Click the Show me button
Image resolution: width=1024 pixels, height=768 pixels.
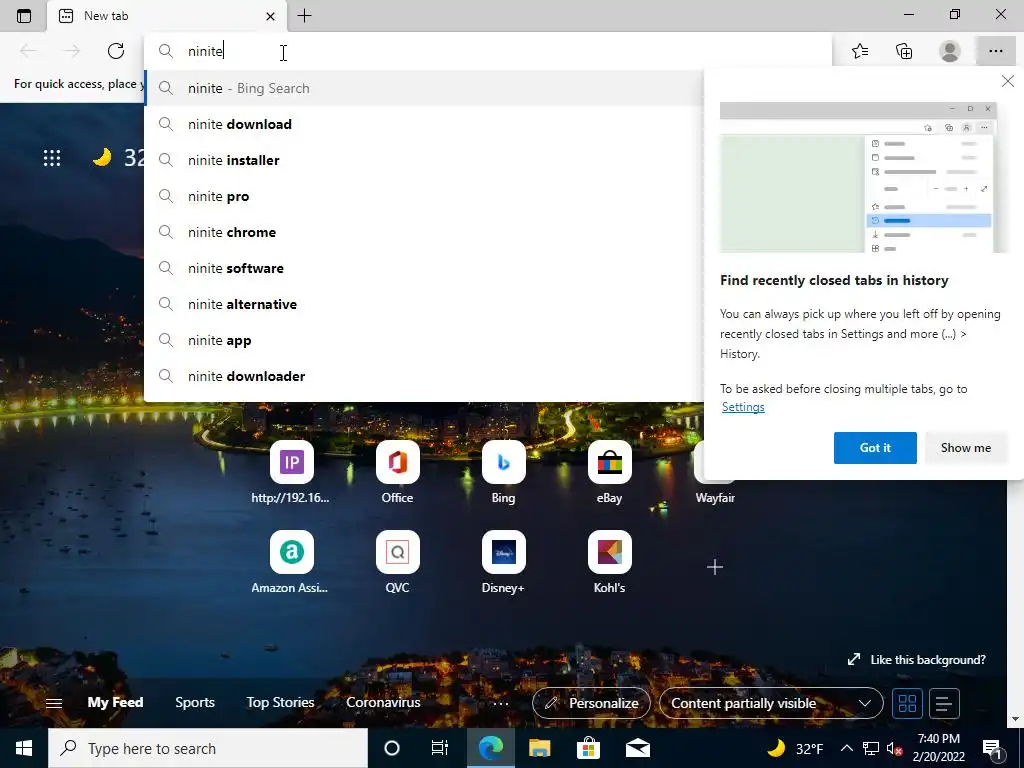pyautogui.click(x=965, y=448)
